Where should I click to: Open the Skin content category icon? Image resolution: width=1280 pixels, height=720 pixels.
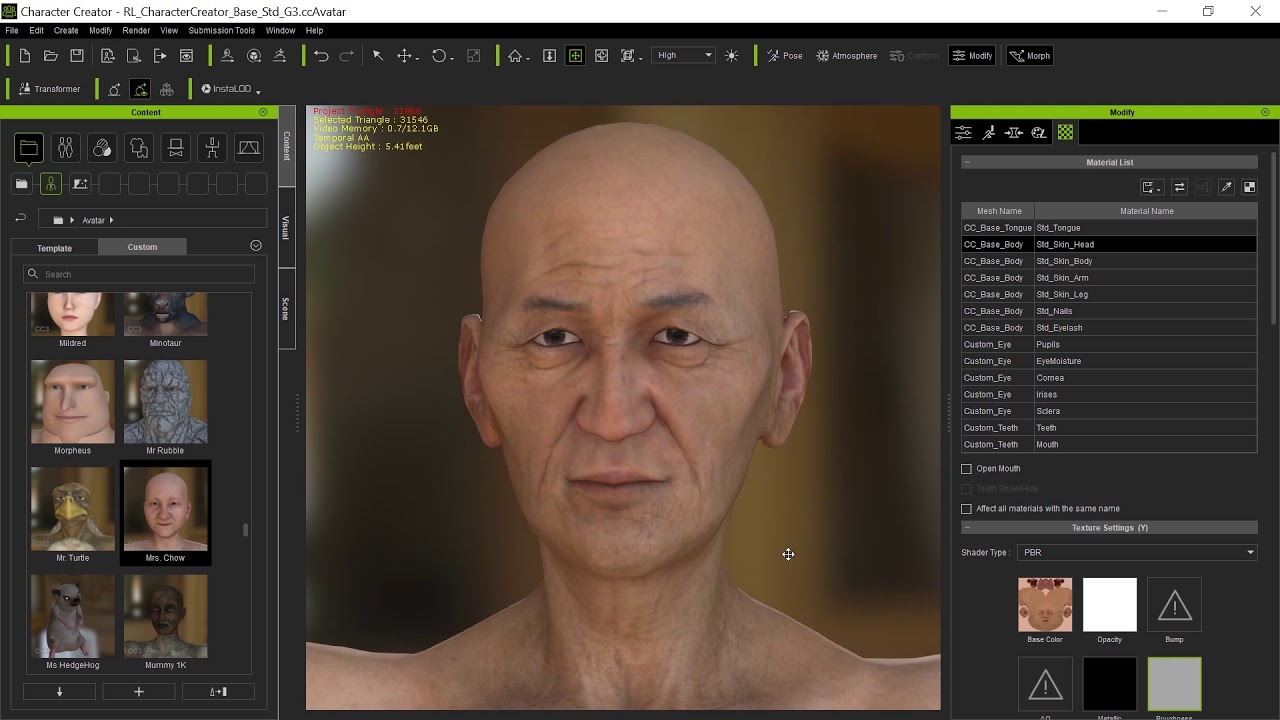[x=102, y=148]
